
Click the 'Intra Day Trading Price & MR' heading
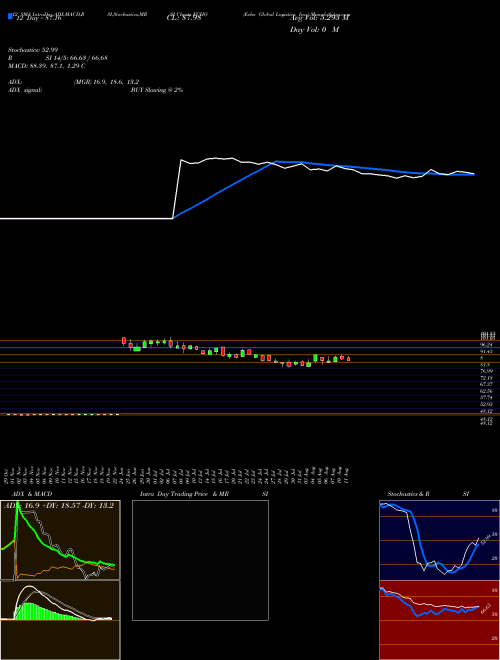pos(184,494)
